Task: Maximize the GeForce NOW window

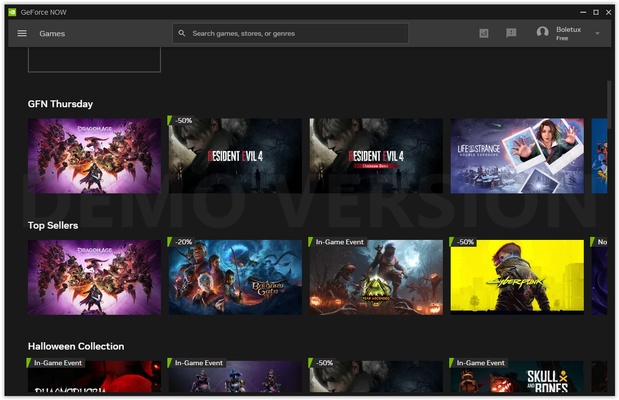Action: [x=596, y=12]
